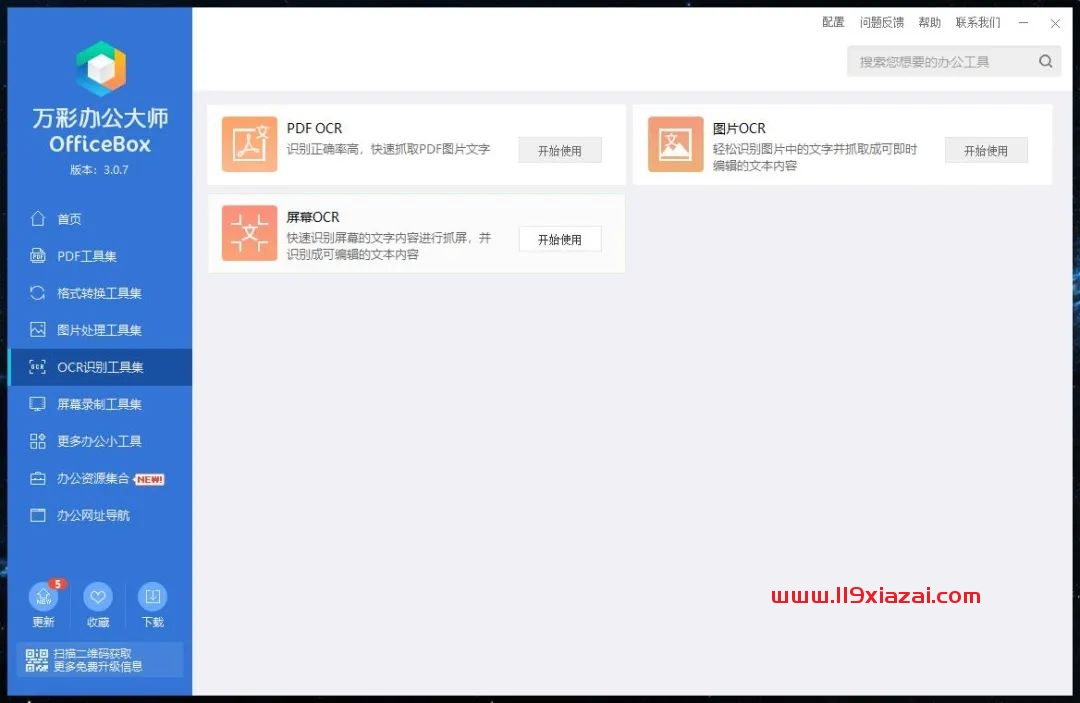Click the window icon beside 办公网址导航
Viewport: 1080px width, 703px height.
pyautogui.click(x=38, y=515)
